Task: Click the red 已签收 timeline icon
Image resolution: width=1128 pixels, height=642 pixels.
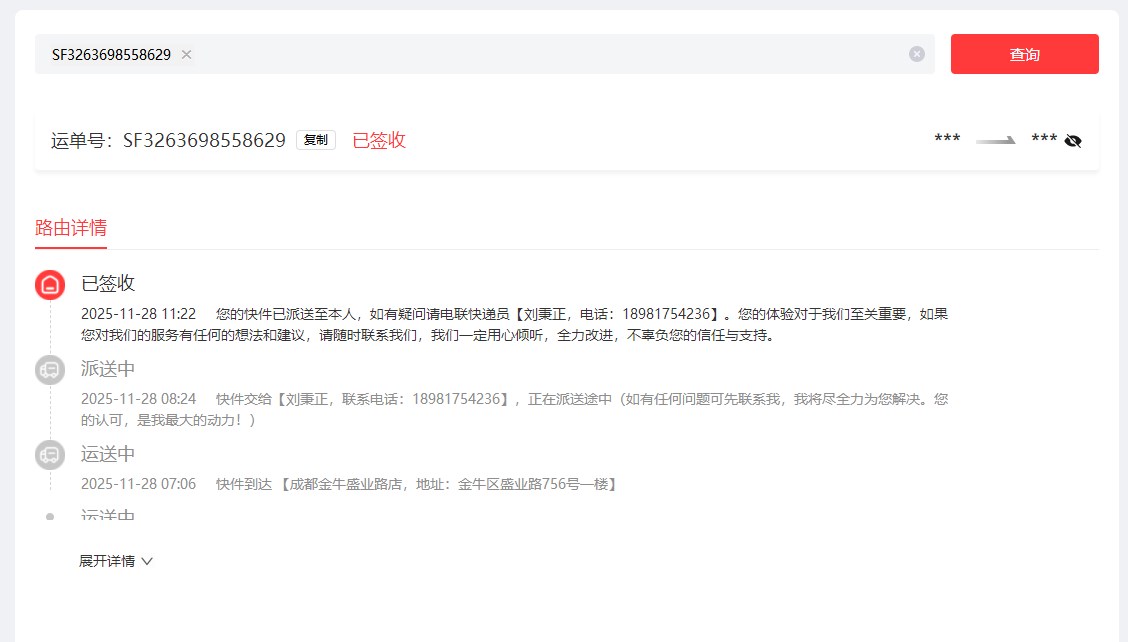Action: (50, 285)
